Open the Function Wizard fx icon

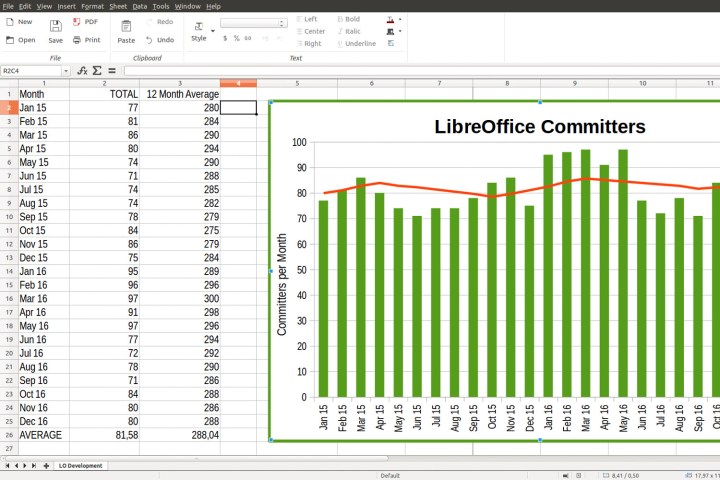[82, 70]
